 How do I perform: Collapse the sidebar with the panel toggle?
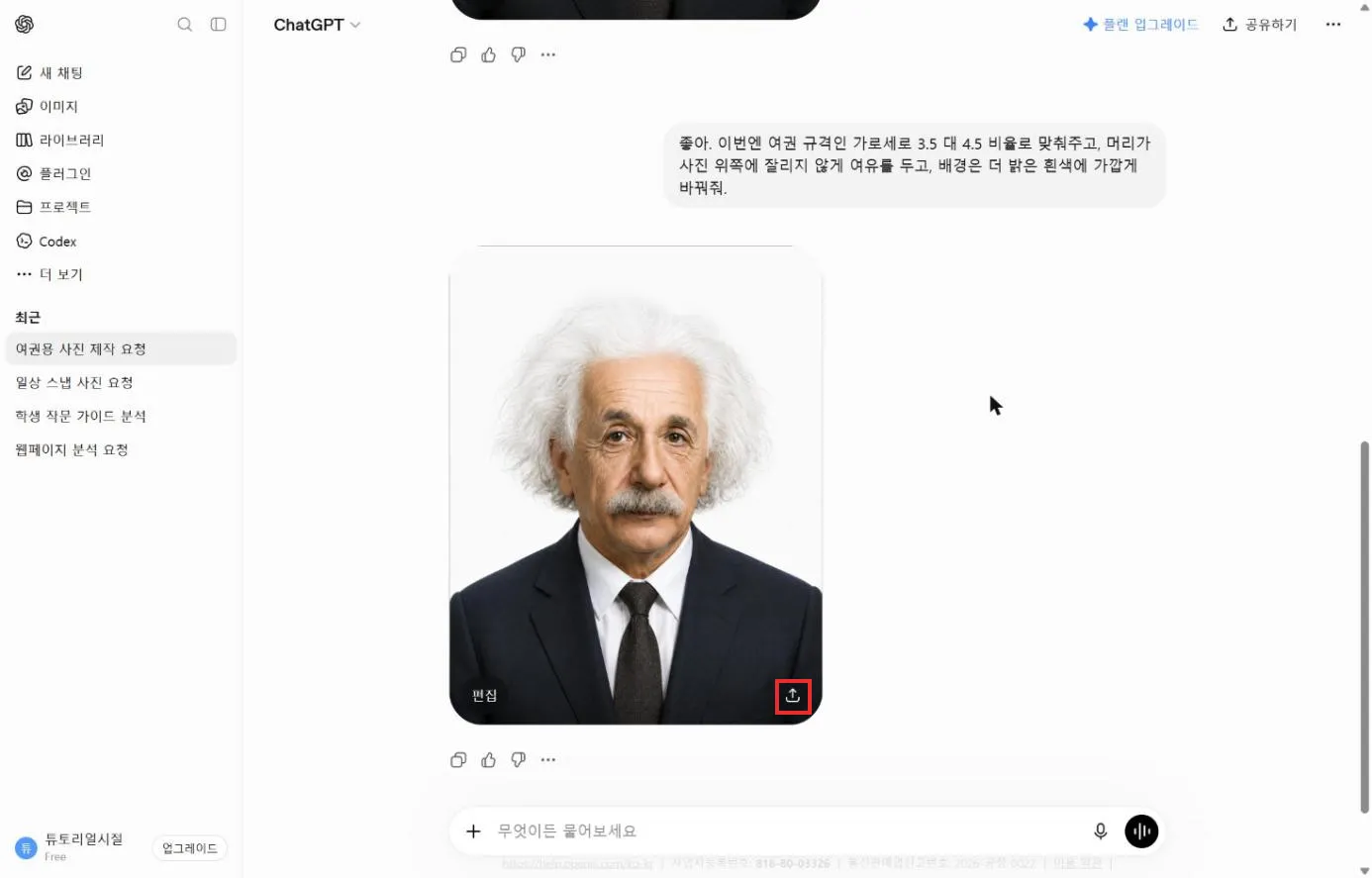pyautogui.click(x=219, y=25)
